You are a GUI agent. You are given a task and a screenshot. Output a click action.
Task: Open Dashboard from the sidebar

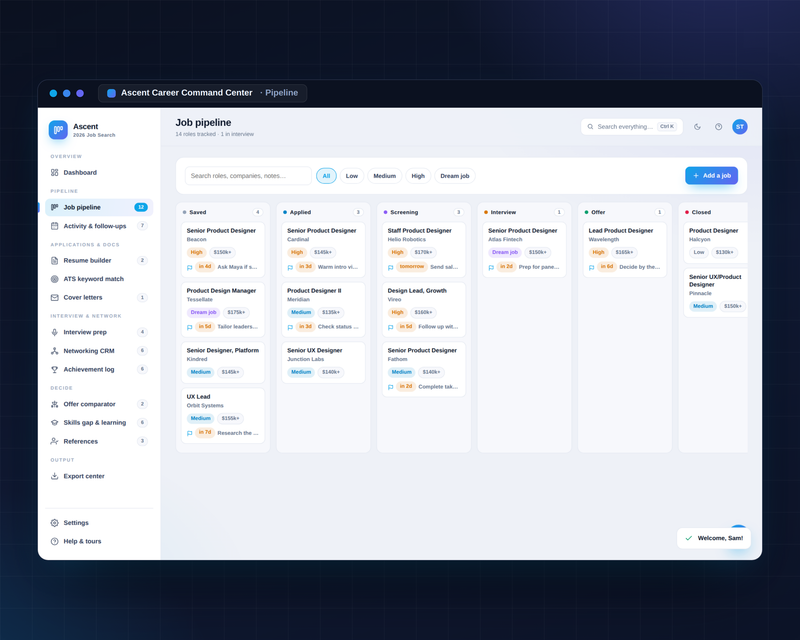(99, 173)
